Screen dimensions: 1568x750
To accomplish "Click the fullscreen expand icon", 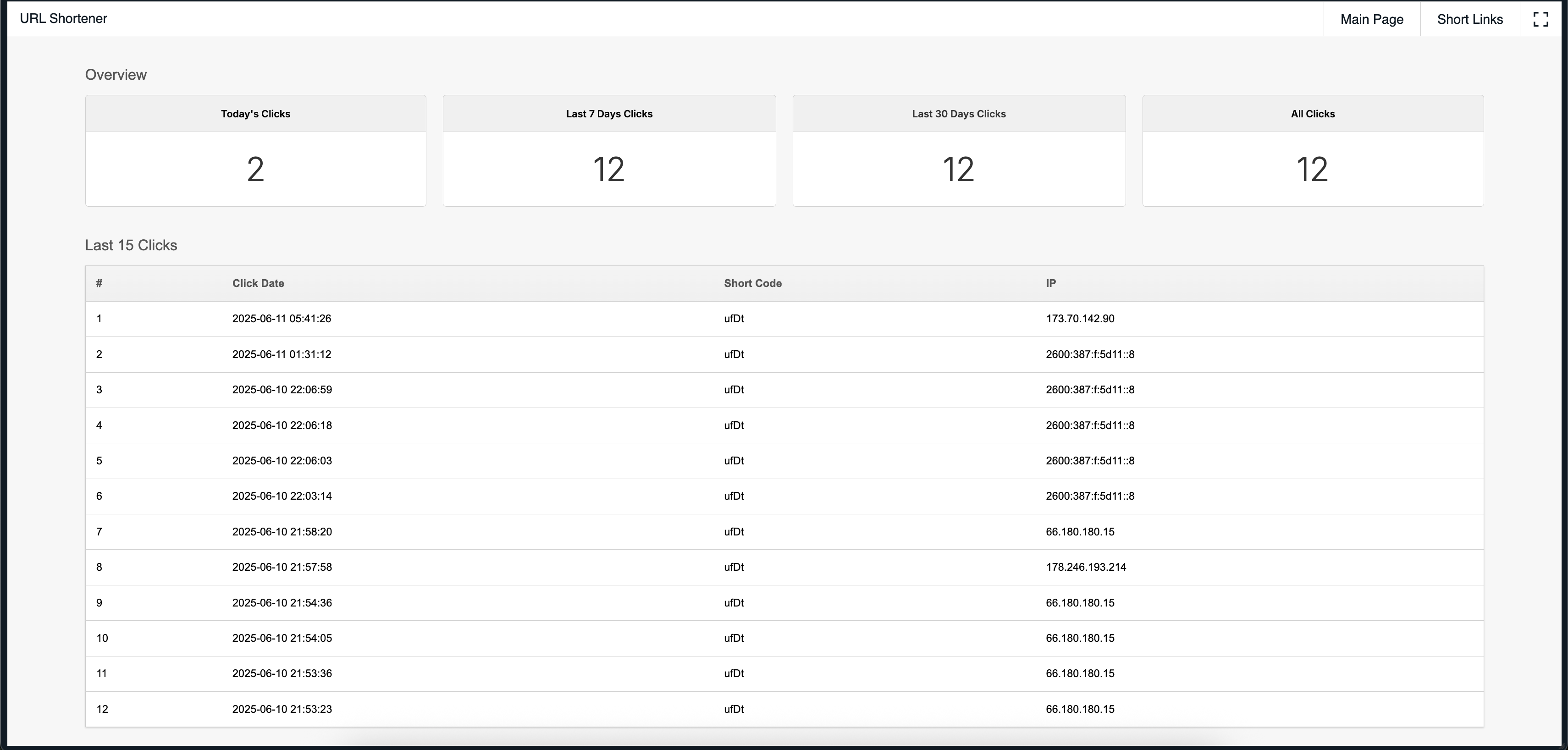I will 1540,19.
